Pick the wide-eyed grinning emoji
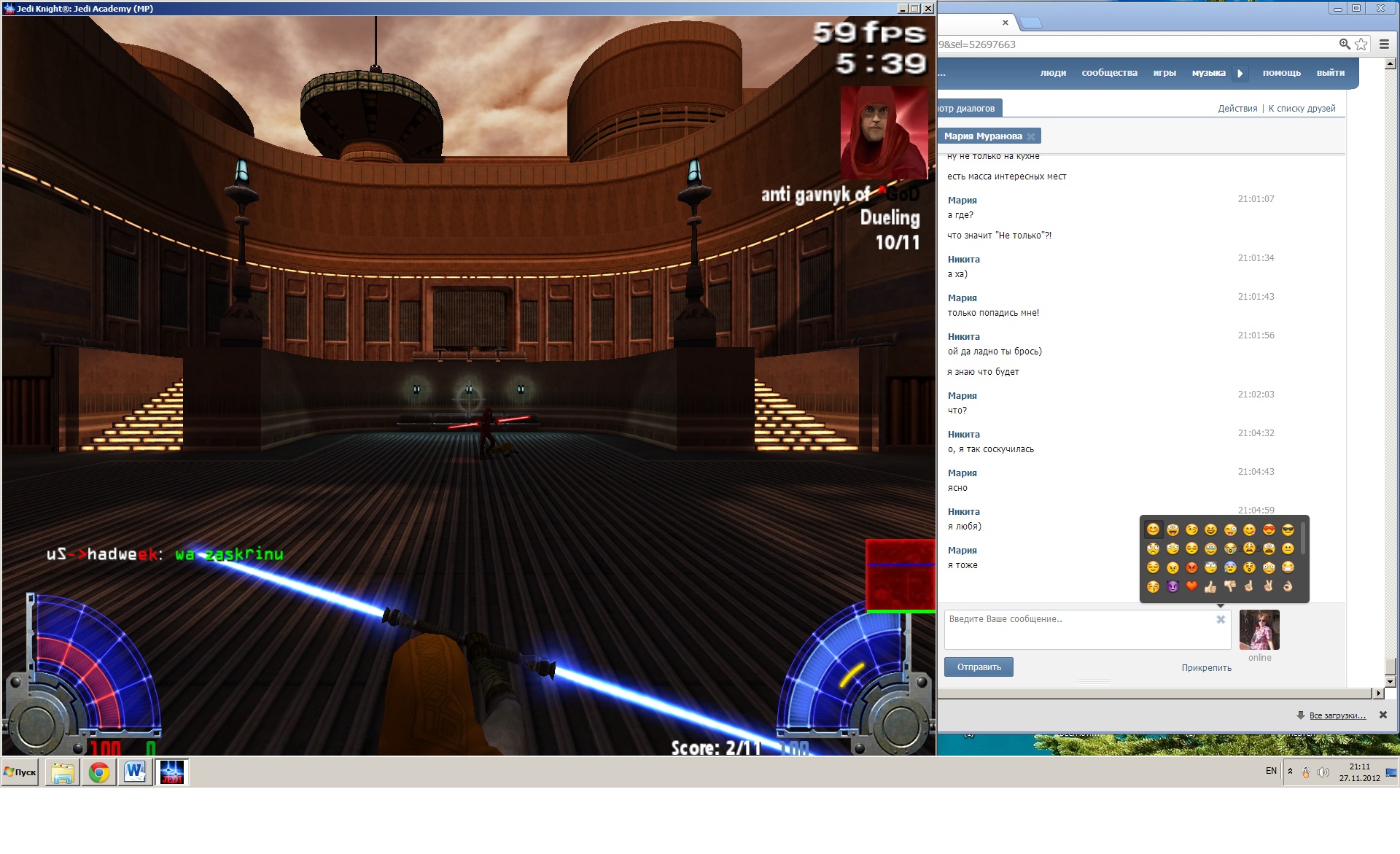The height and width of the screenshot is (854, 1400). coord(1172,529)
